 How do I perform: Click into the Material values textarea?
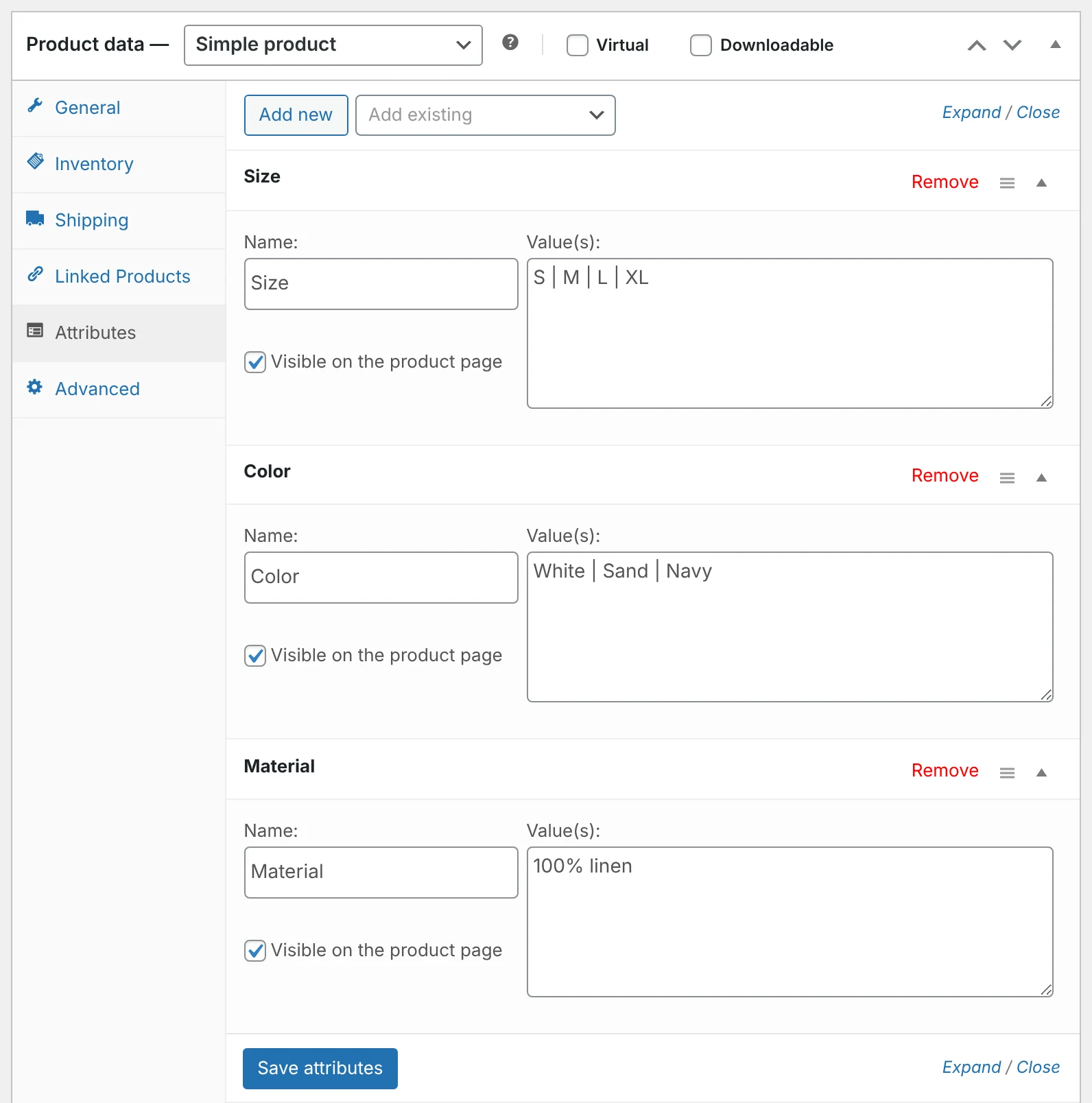coord(790,922)
